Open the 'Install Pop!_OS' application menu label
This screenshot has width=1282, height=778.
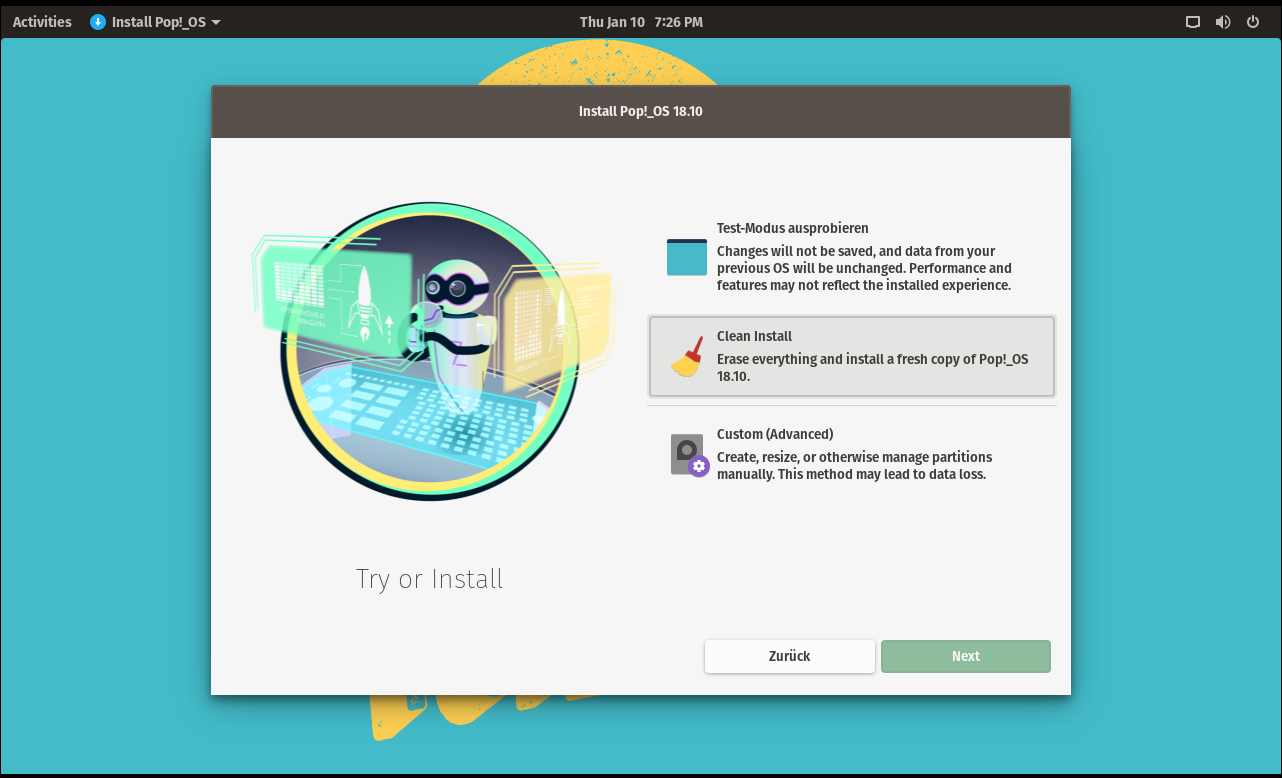(159, 22)
